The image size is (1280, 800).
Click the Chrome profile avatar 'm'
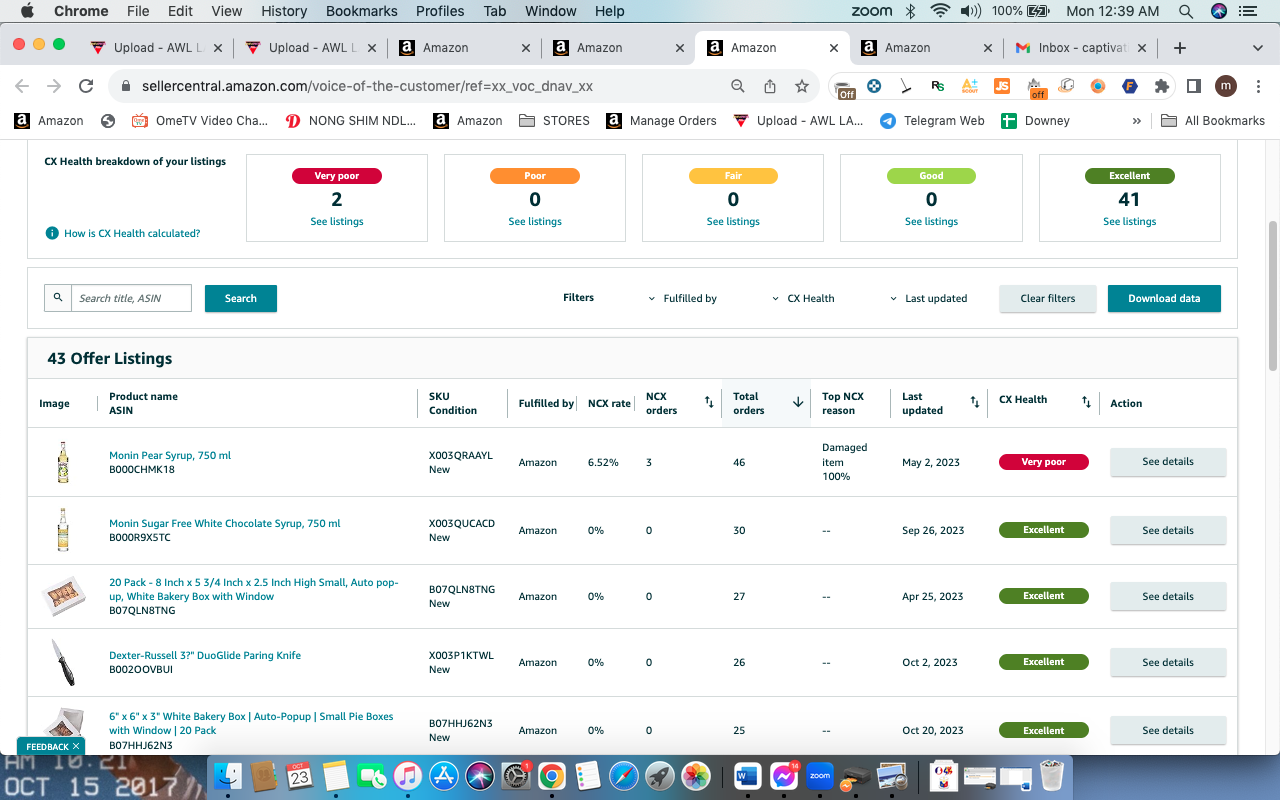pos(1225,86)
